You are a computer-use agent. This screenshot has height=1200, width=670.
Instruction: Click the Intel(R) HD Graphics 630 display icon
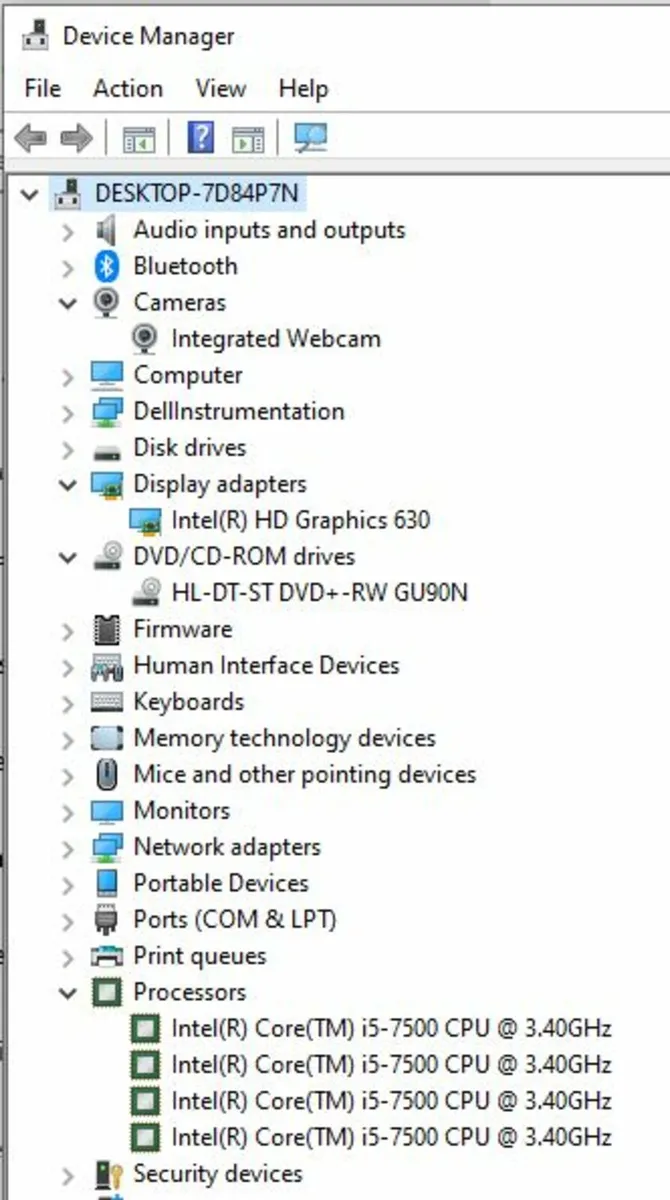coord(144,520)
